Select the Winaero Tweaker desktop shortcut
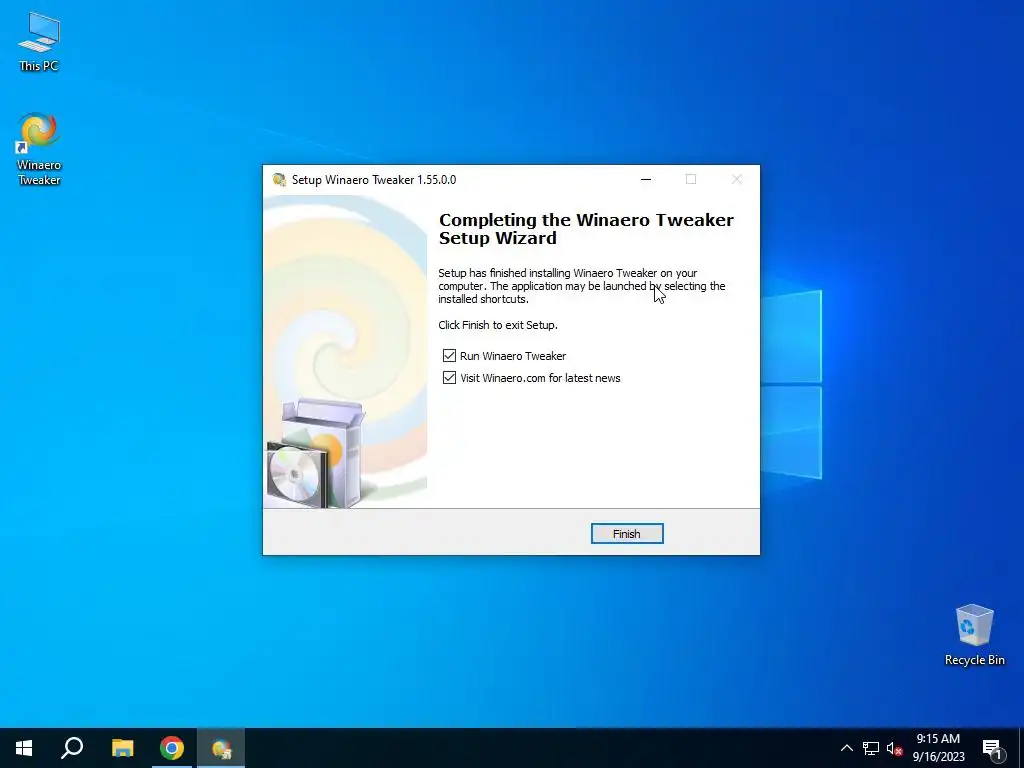The image size is (1024, 768). point(39,149)
